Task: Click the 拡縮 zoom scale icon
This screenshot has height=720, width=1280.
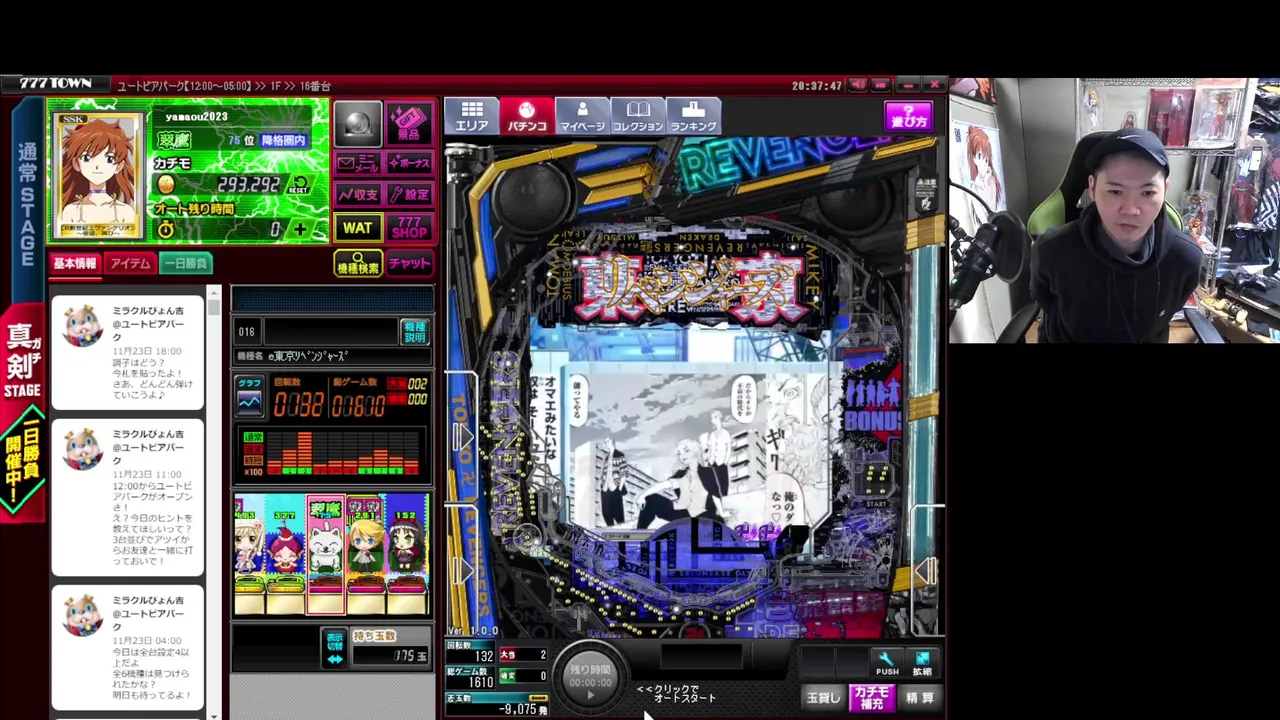Action: 922,663
